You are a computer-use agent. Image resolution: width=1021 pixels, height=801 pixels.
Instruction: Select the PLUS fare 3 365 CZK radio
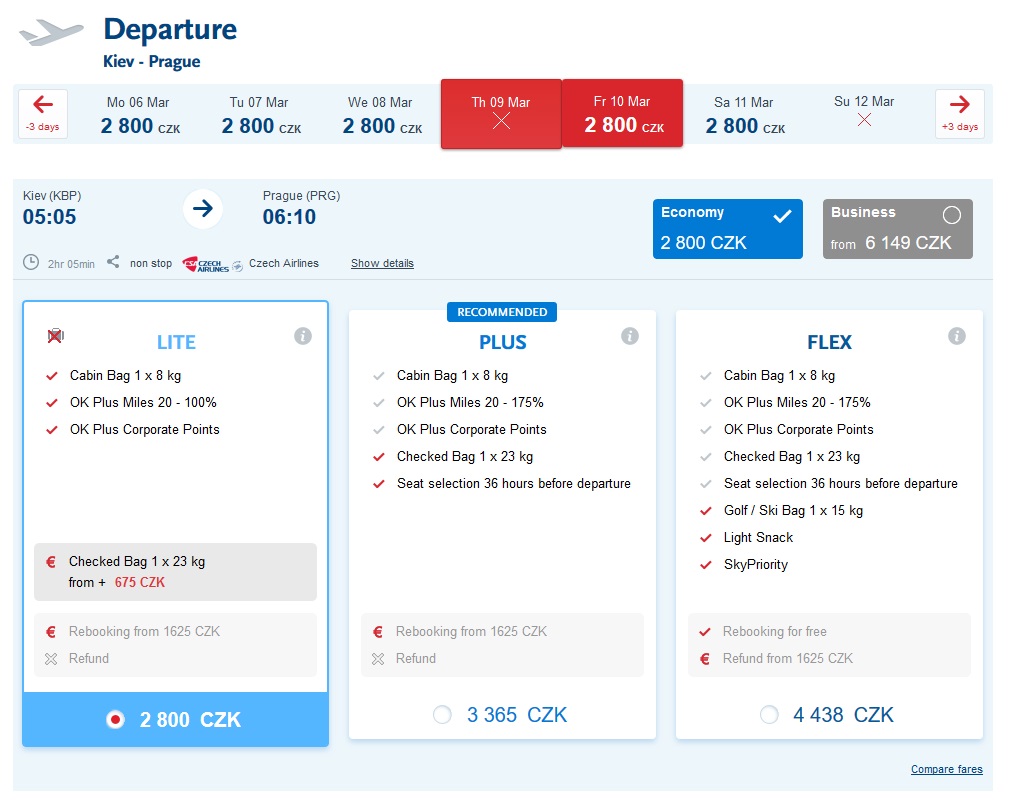(442, 715)
